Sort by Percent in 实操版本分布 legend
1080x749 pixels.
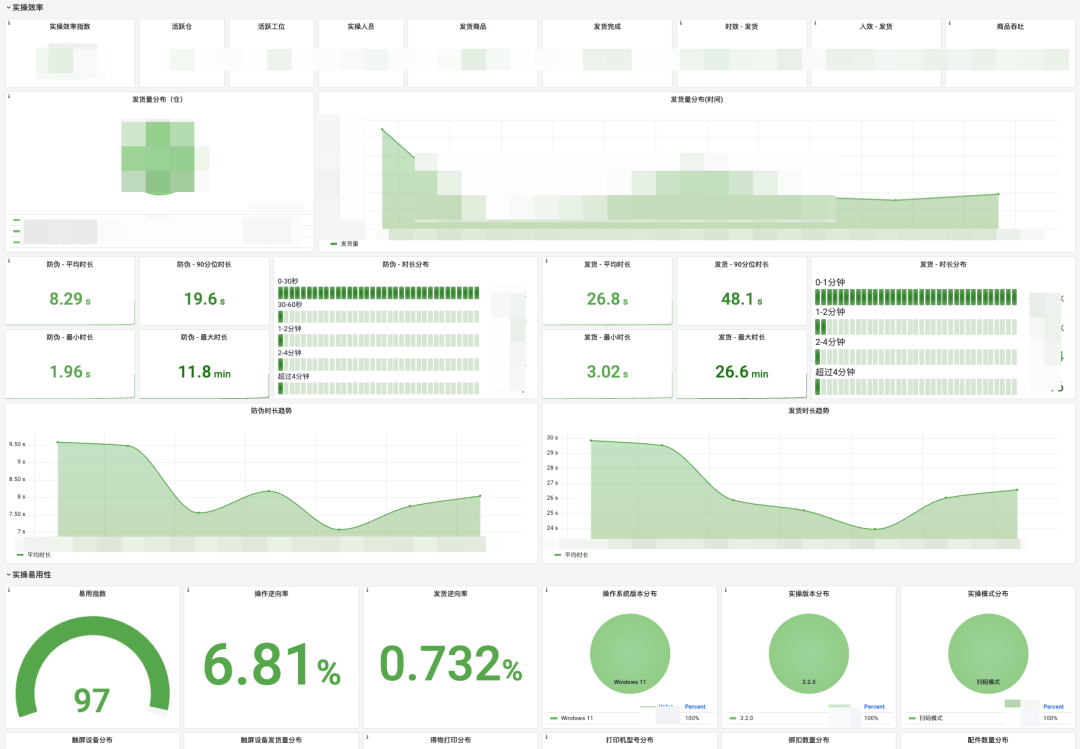[x=874, y=706]
